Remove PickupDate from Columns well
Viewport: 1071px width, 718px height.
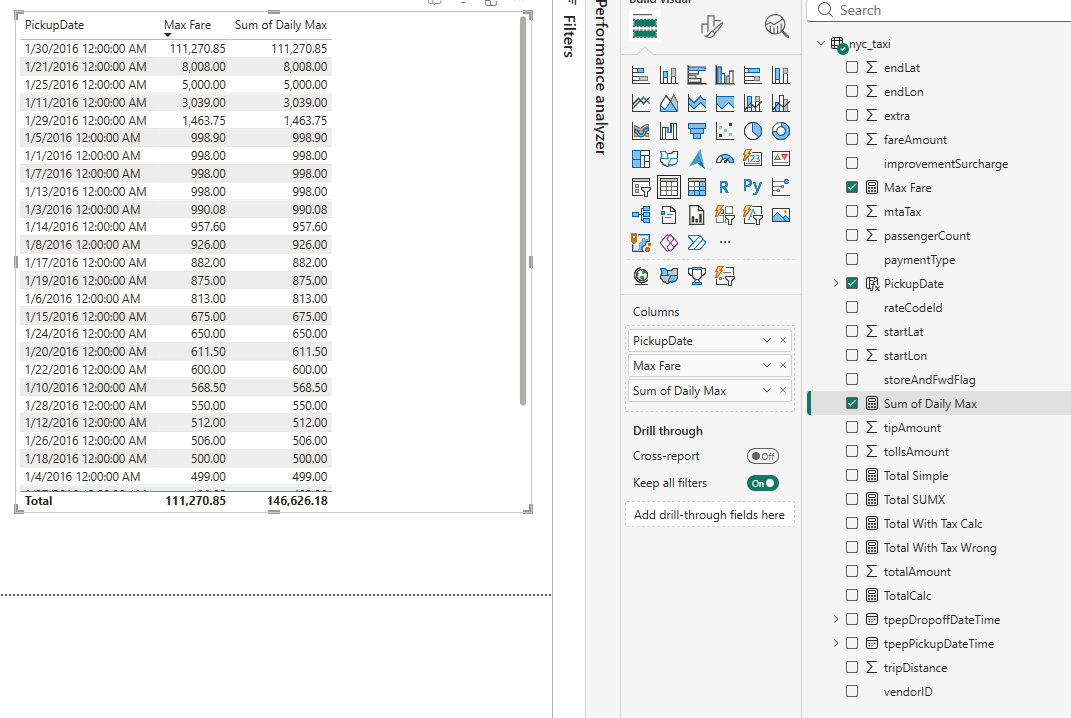tap(783, 340)
